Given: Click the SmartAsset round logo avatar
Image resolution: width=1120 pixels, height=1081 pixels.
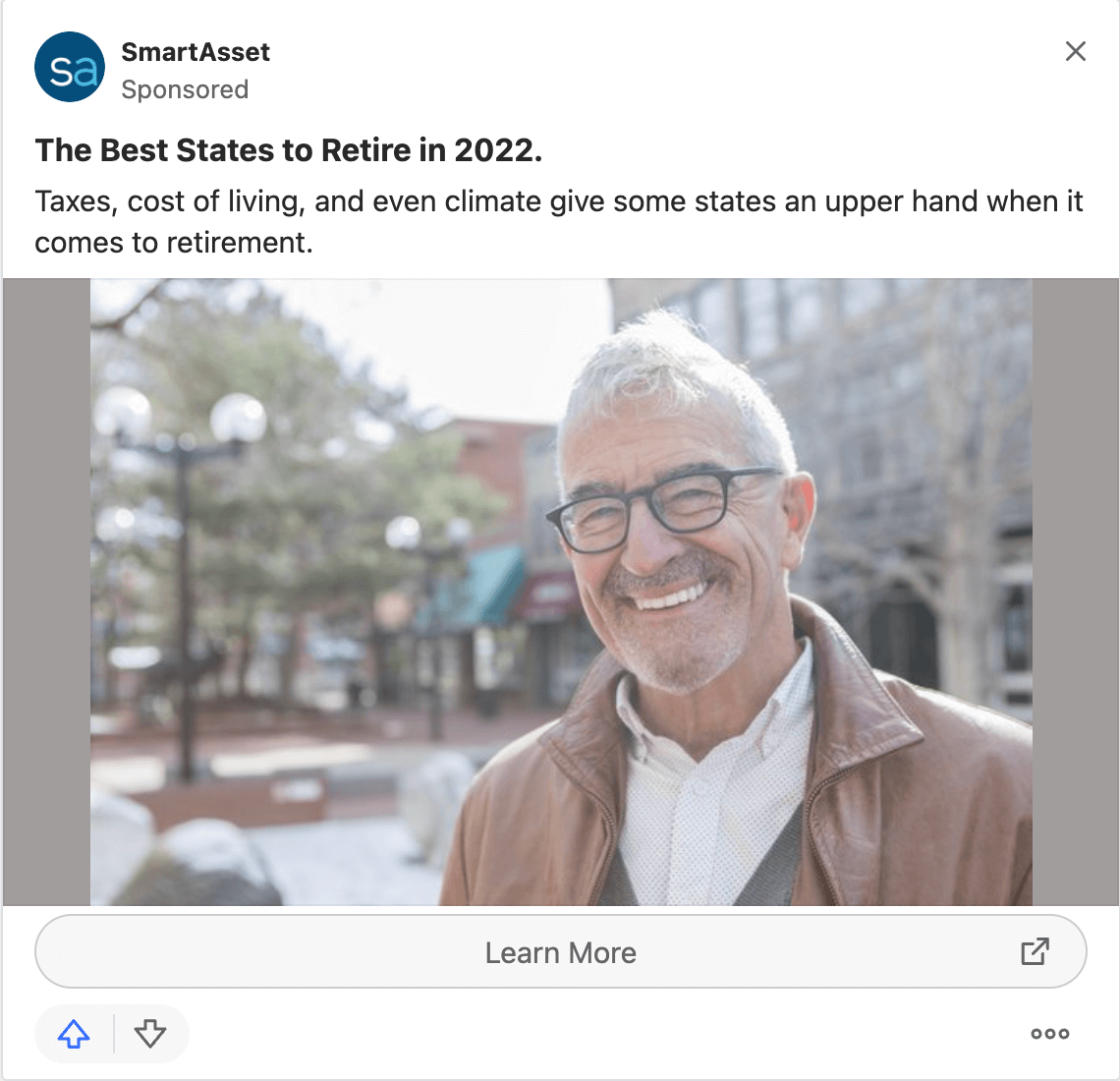Looking at the screenshot, I should [70, 67].
